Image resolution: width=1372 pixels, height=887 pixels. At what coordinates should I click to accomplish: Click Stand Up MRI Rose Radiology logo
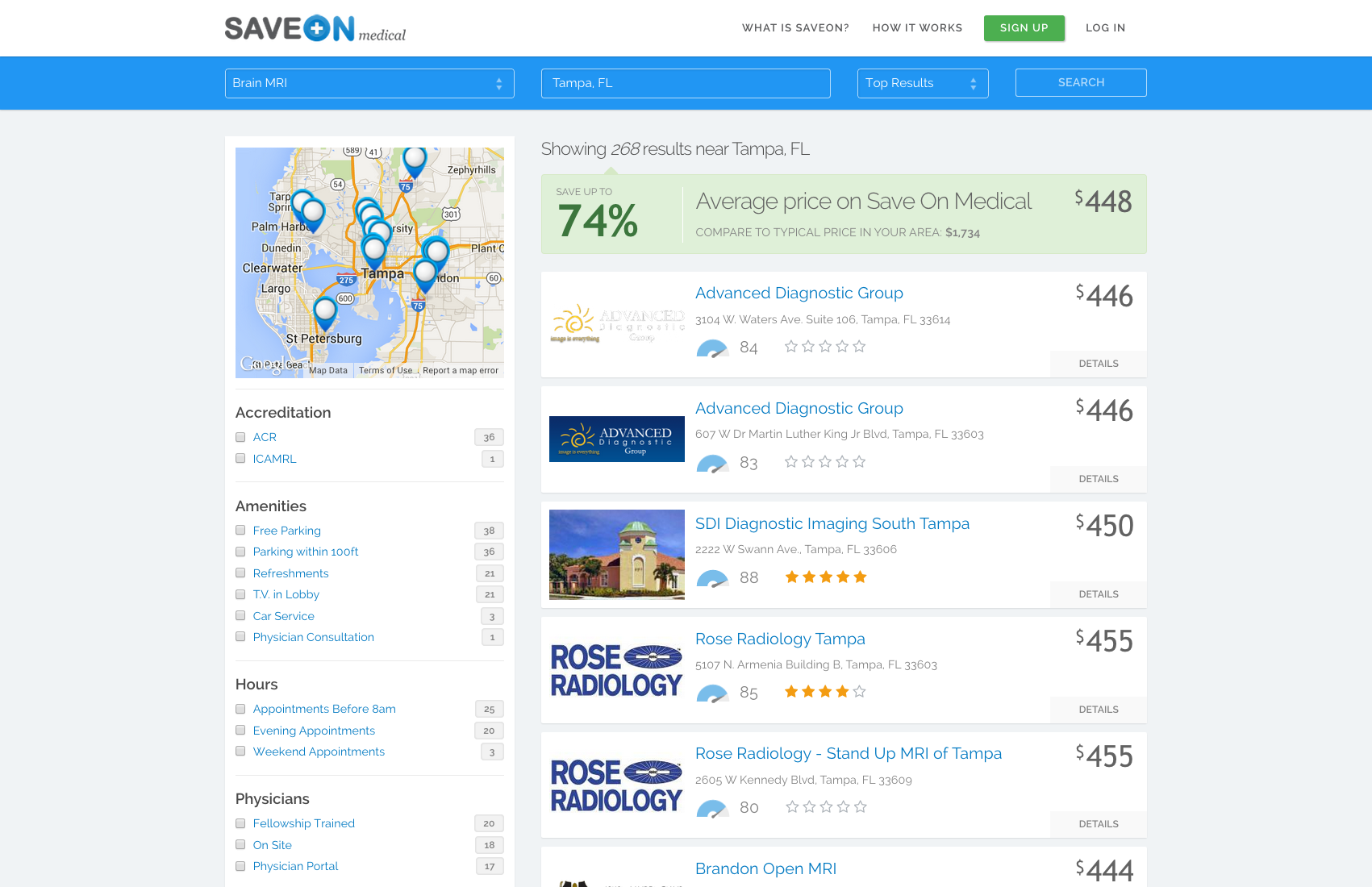pyautogui.click(x=617, y=785)
